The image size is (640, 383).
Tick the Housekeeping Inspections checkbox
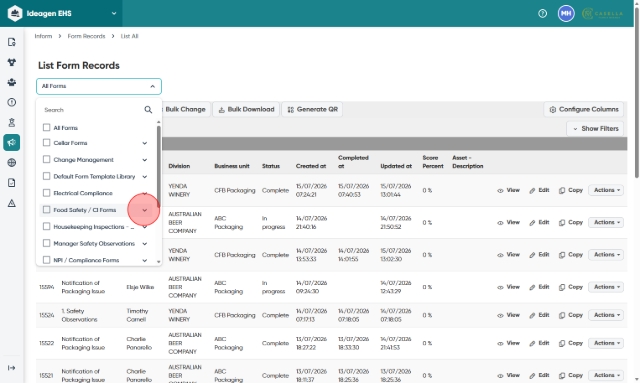coord(47,226)
